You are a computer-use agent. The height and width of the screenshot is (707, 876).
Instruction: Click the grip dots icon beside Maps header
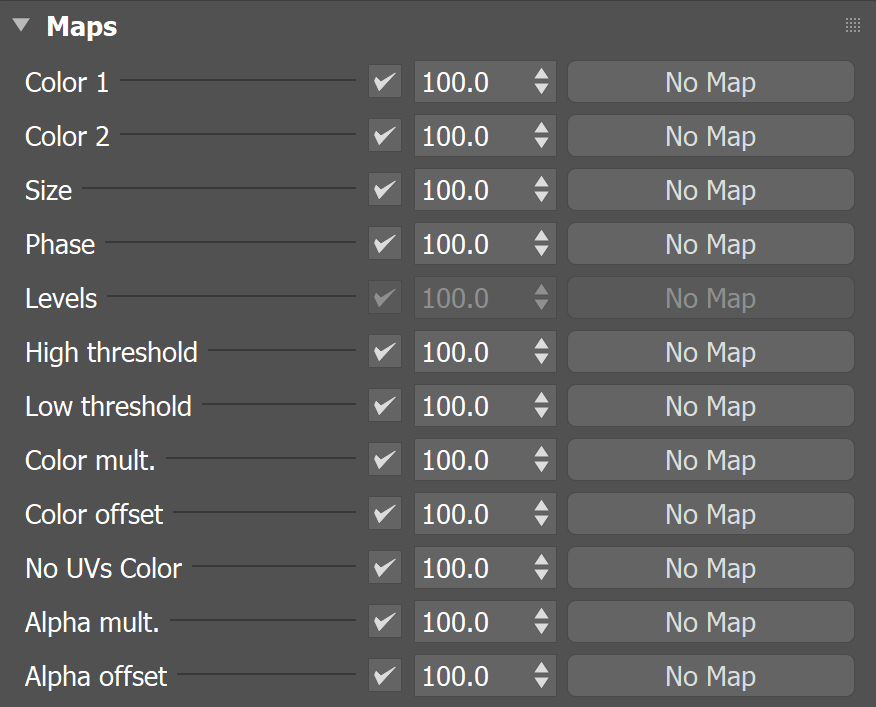pos(852,24)
